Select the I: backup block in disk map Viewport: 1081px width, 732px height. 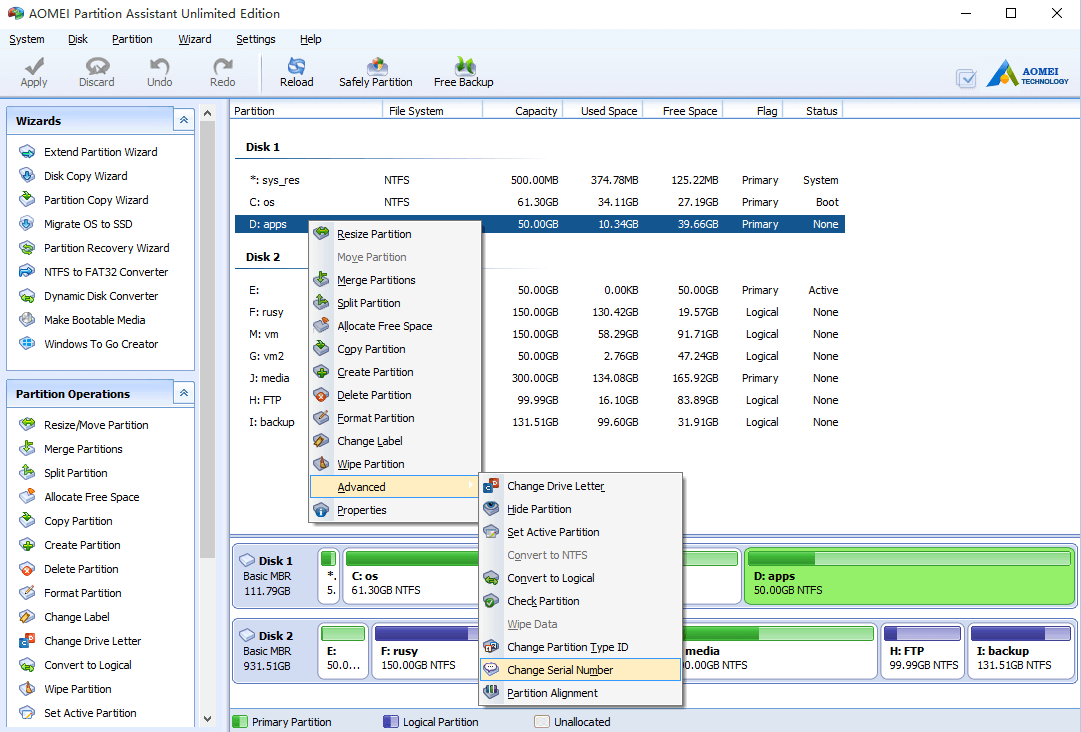tap(1022, 651)
